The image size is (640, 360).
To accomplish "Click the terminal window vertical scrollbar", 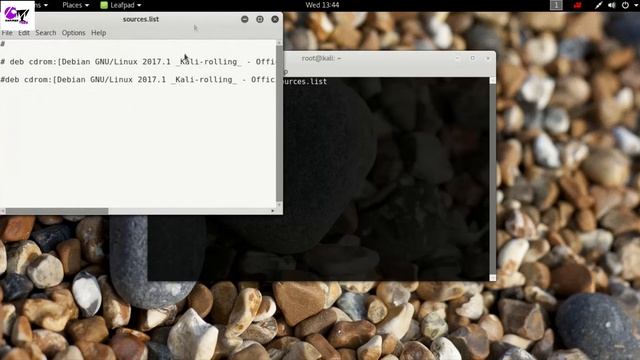I will click(x=493, y=179).
